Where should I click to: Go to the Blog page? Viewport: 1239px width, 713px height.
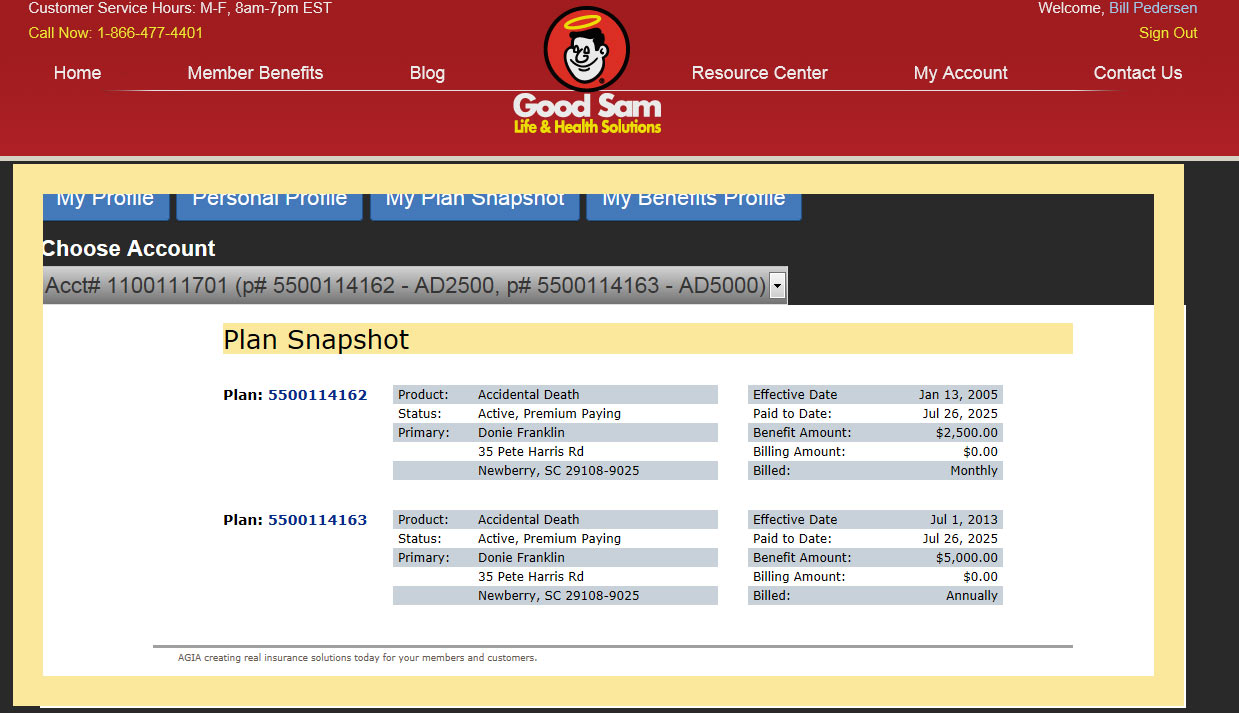coord(427,73)
